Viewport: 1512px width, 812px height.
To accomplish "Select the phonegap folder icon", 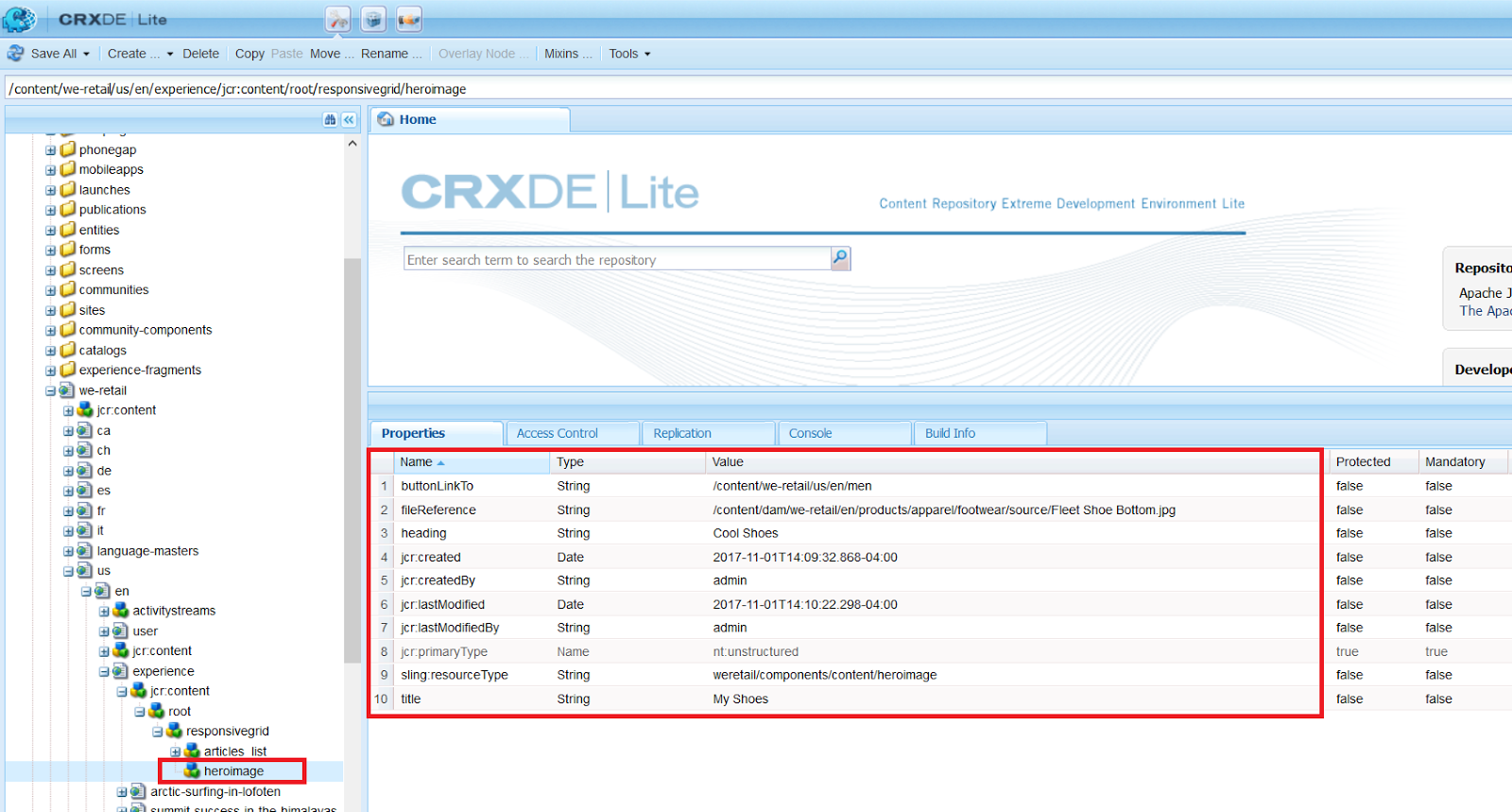I will [x=68, y=149].
